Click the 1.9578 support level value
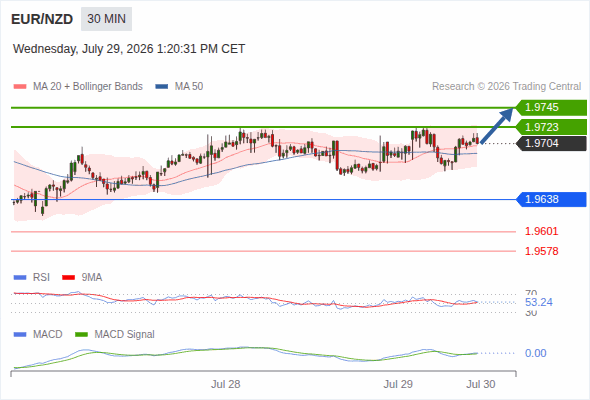 point(541,251)
